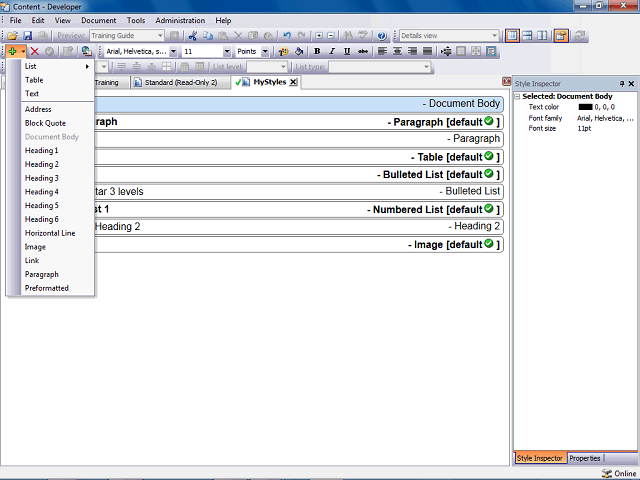Click the highlighted properties pane icon
Image resolution: width=640 pixels, height=480 pixels.
pos(561,36)
